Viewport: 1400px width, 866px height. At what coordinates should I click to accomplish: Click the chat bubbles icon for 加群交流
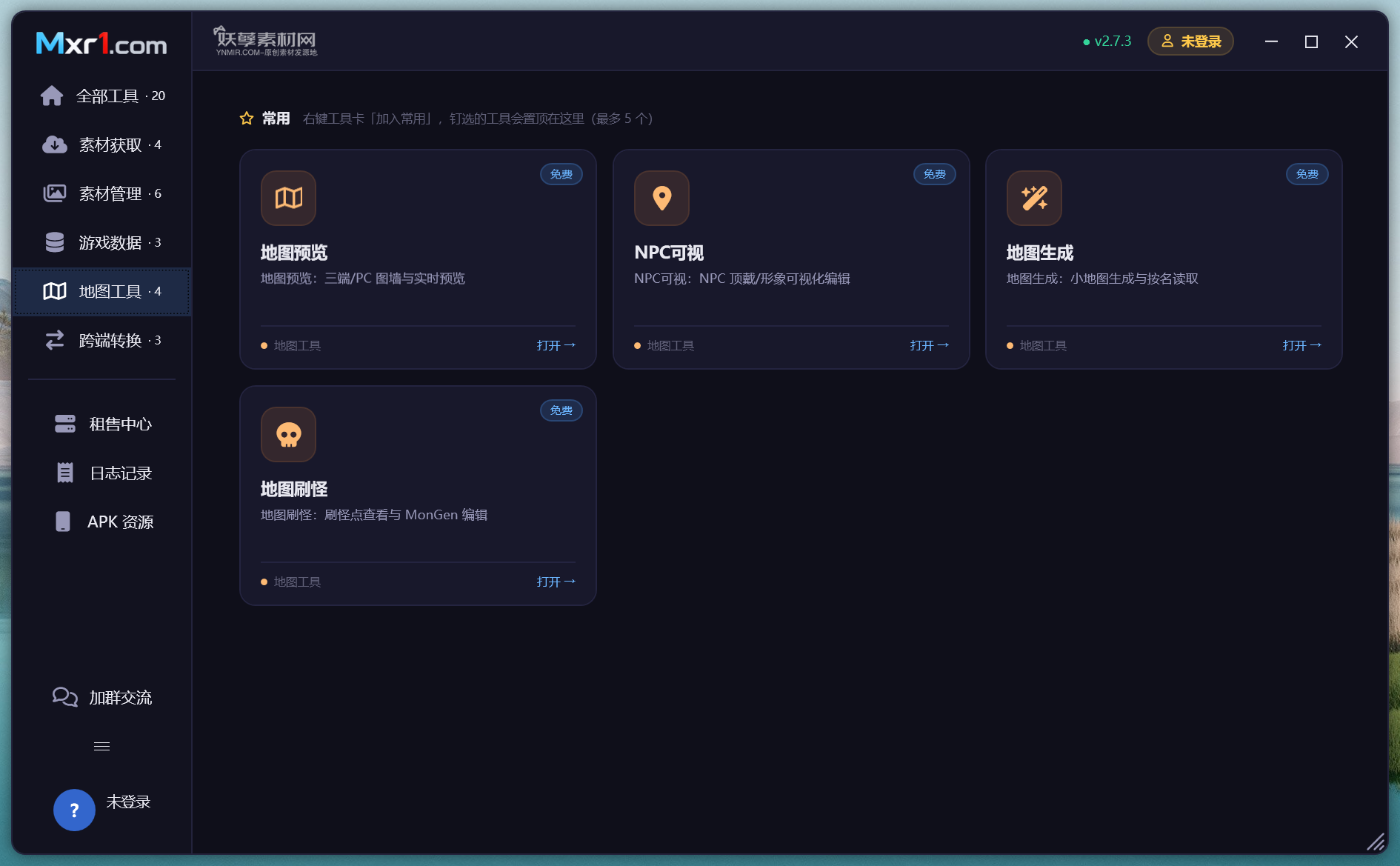pyautogui.click(x=65, y=697)
